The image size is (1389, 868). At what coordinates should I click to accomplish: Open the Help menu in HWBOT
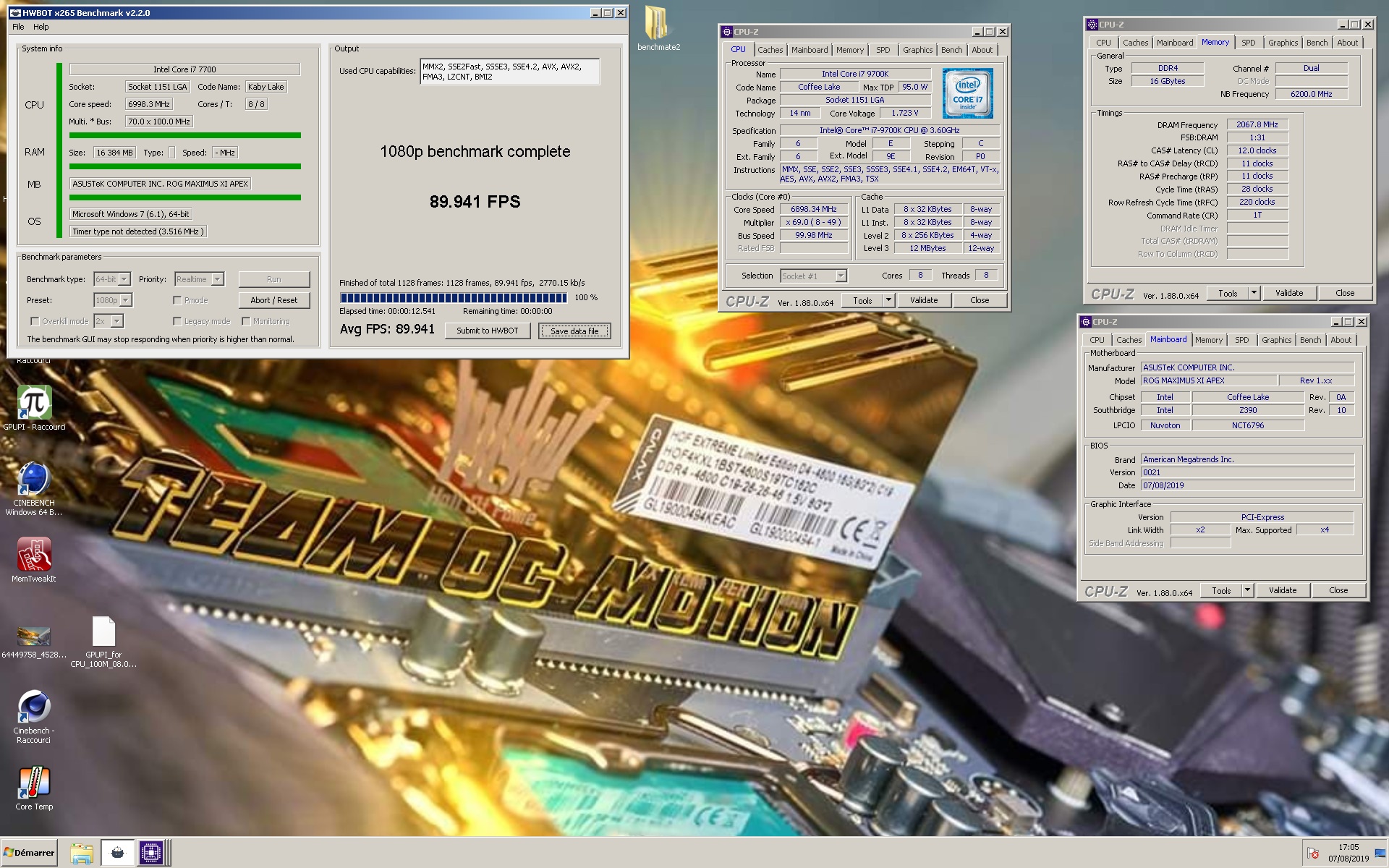41,27
